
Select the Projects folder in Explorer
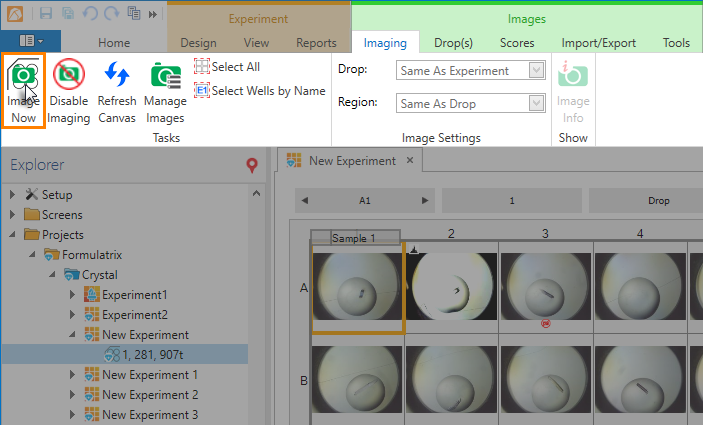[54, 234]
